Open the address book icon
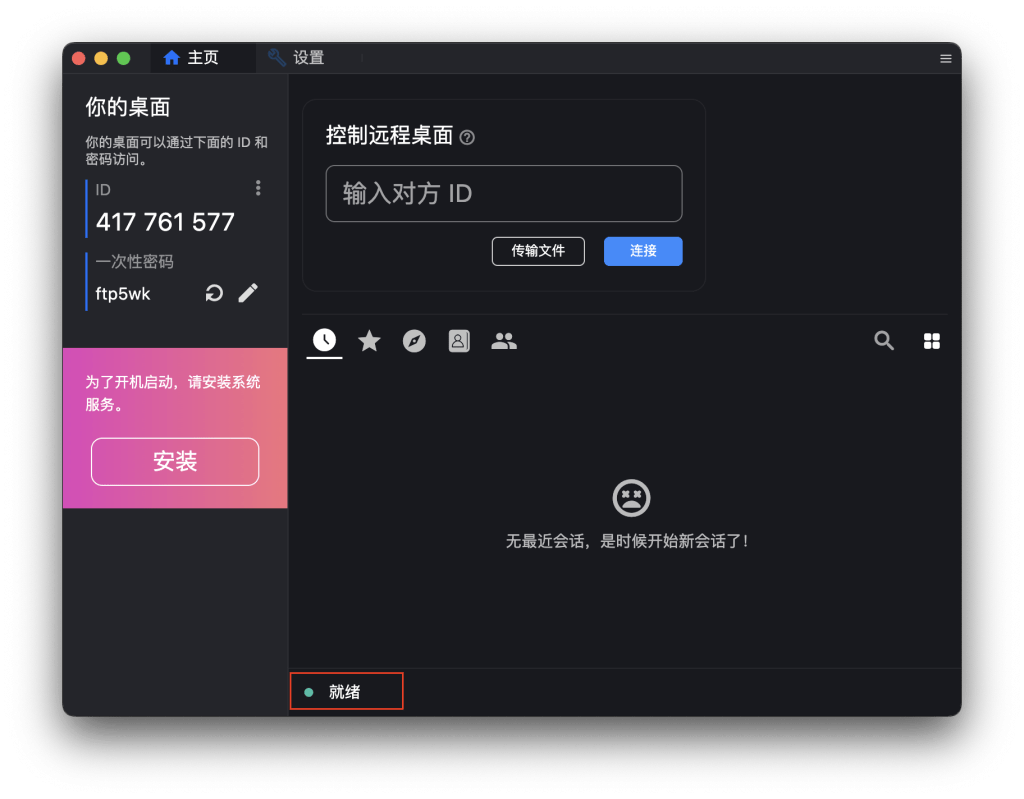 pos(459,340)
